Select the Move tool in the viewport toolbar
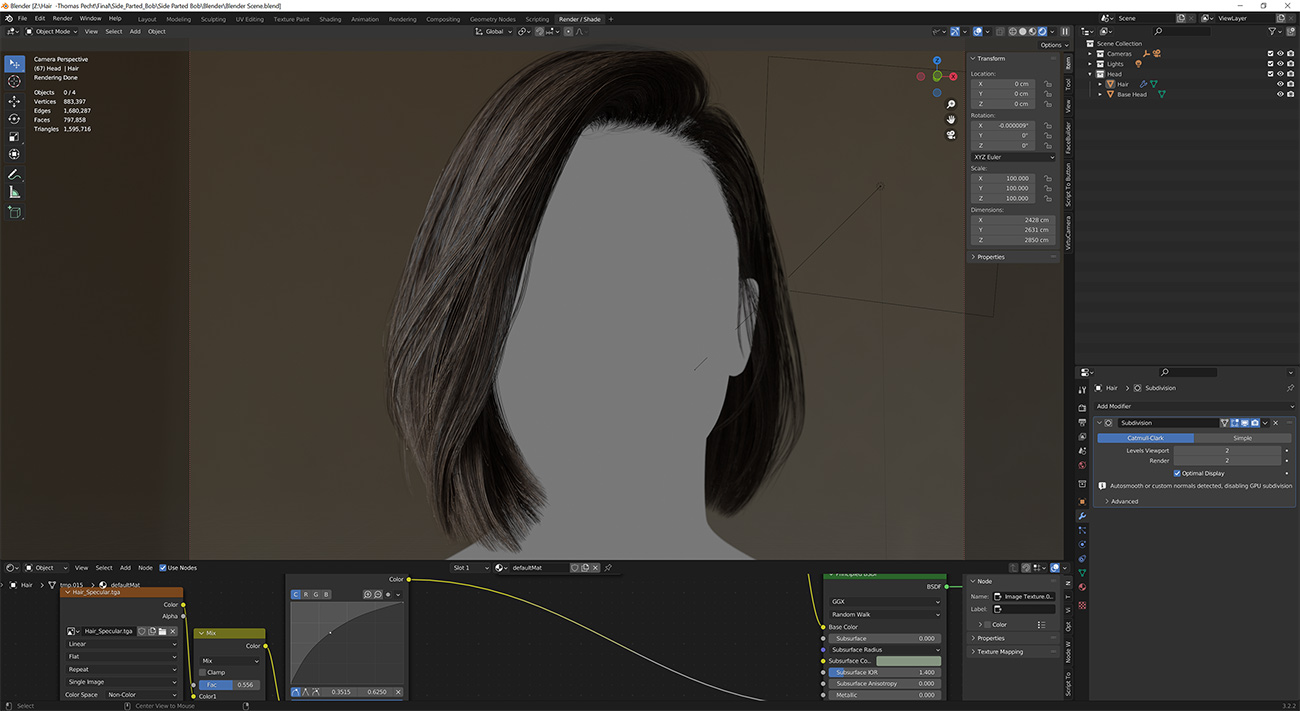Image resolution: width=1300 pixels, height=711 pixels. 14,101
